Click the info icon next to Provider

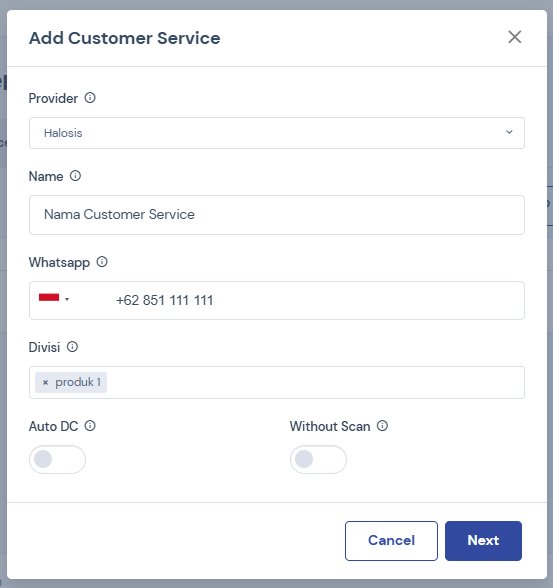coord(90,98)
